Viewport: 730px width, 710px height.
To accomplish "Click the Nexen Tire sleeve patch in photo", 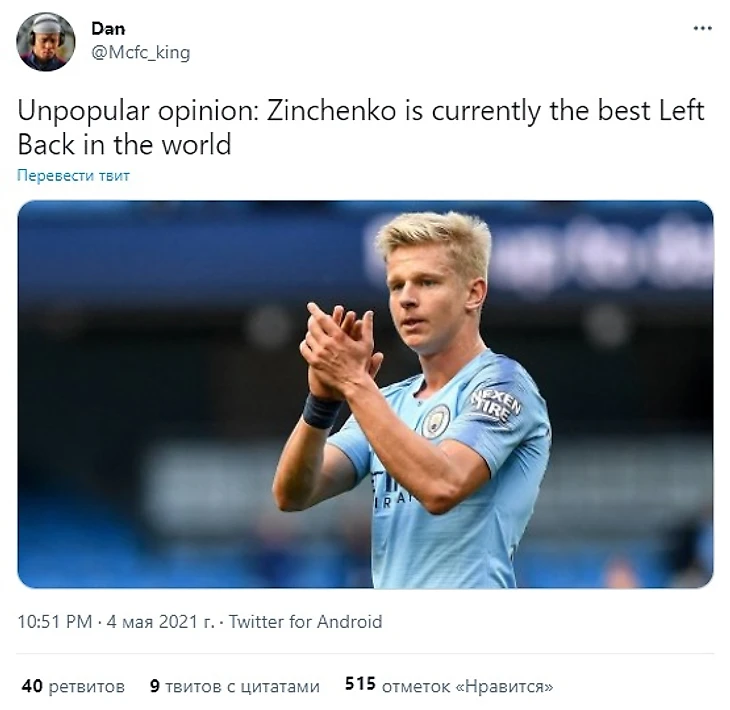I will pos(495,405).
